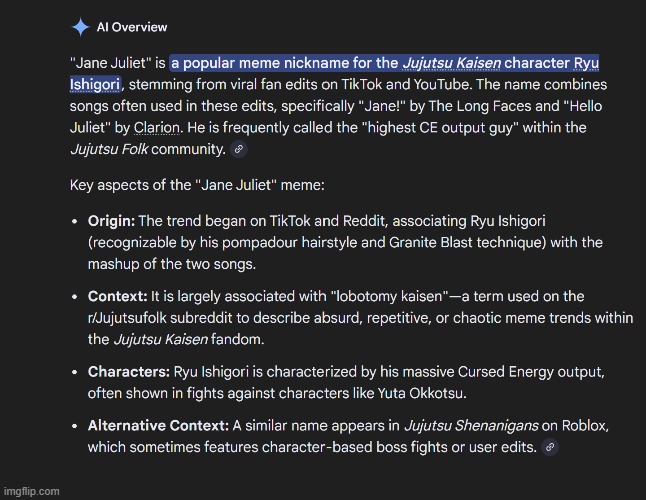646x500 pixels.
Task: Open source link icon after "Jujutsu Folk community."
Action: (x=238, y=150)
